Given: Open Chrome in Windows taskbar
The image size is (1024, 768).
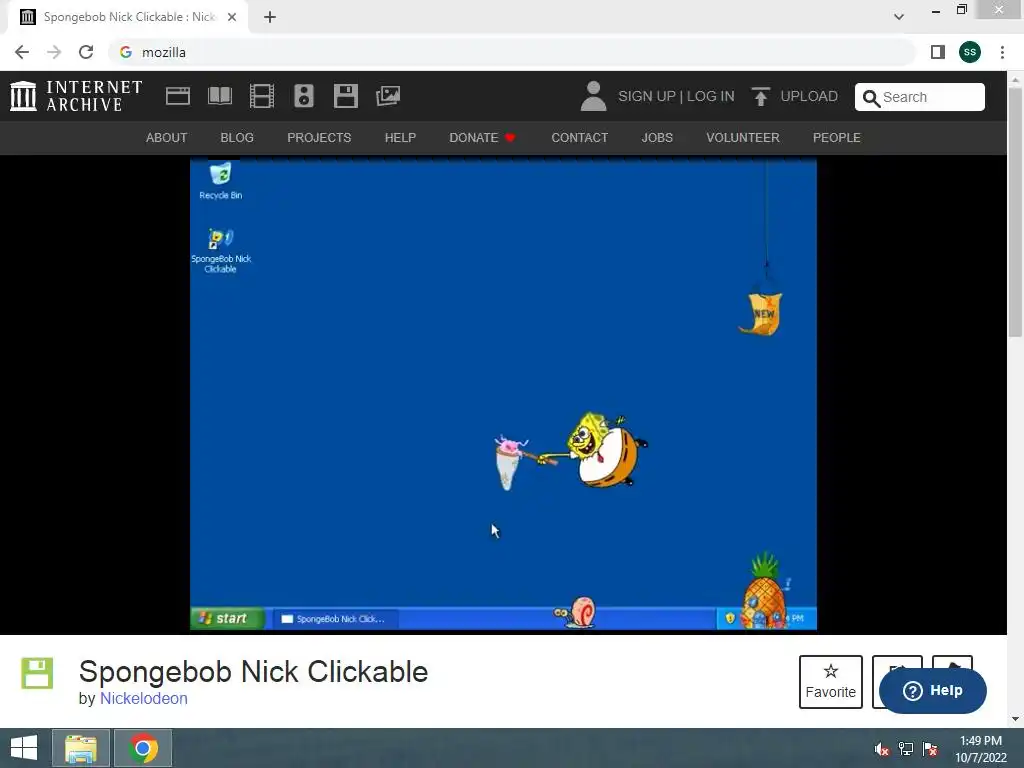Looking at the screenshot, I should click(x=143, y=748).
